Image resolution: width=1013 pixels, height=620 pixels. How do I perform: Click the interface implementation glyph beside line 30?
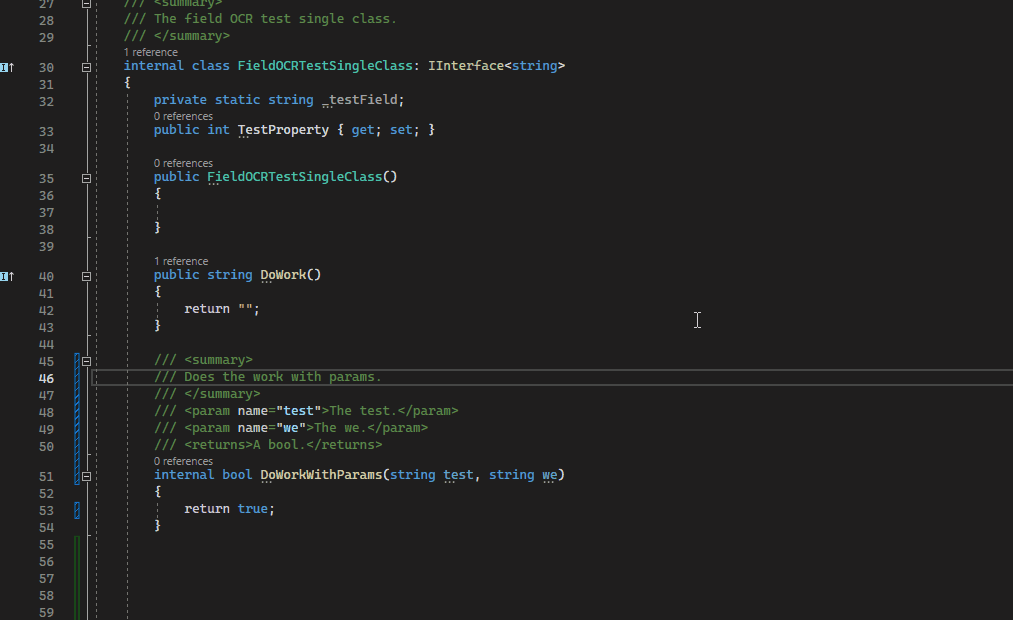coord(7,67)
